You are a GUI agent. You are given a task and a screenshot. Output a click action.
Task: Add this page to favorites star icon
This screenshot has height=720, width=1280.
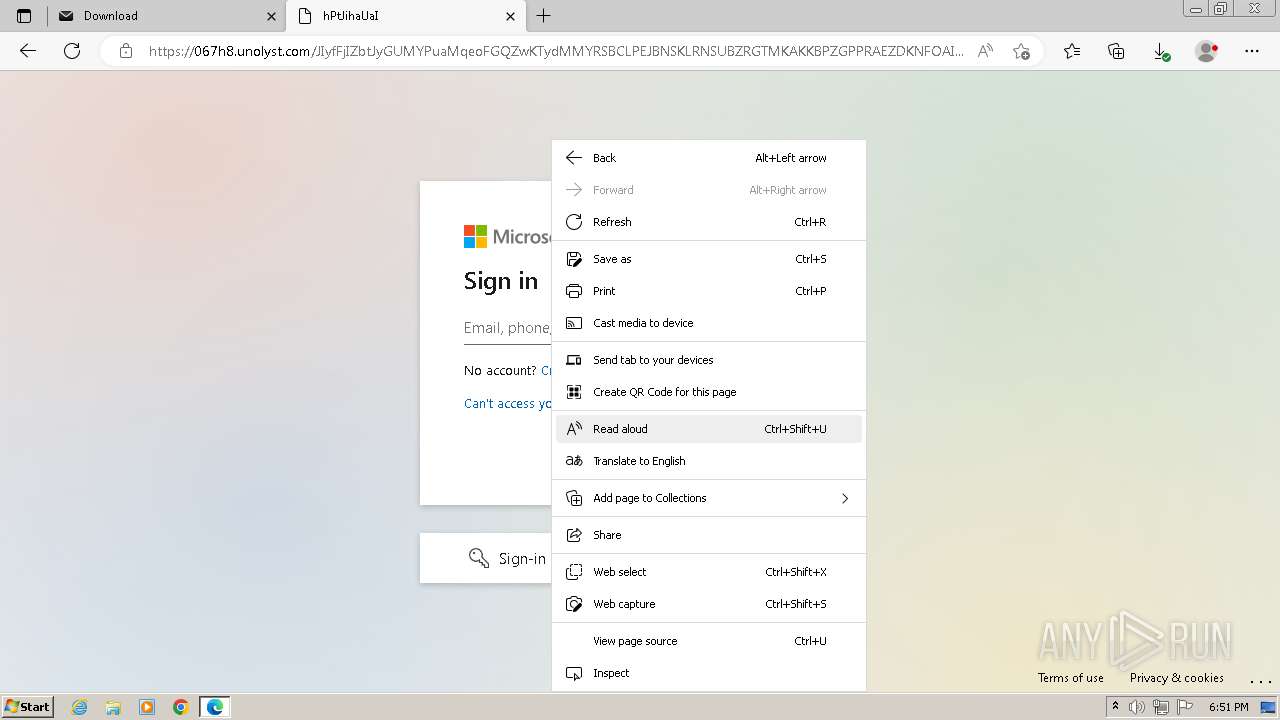[x=1021, y=51]
